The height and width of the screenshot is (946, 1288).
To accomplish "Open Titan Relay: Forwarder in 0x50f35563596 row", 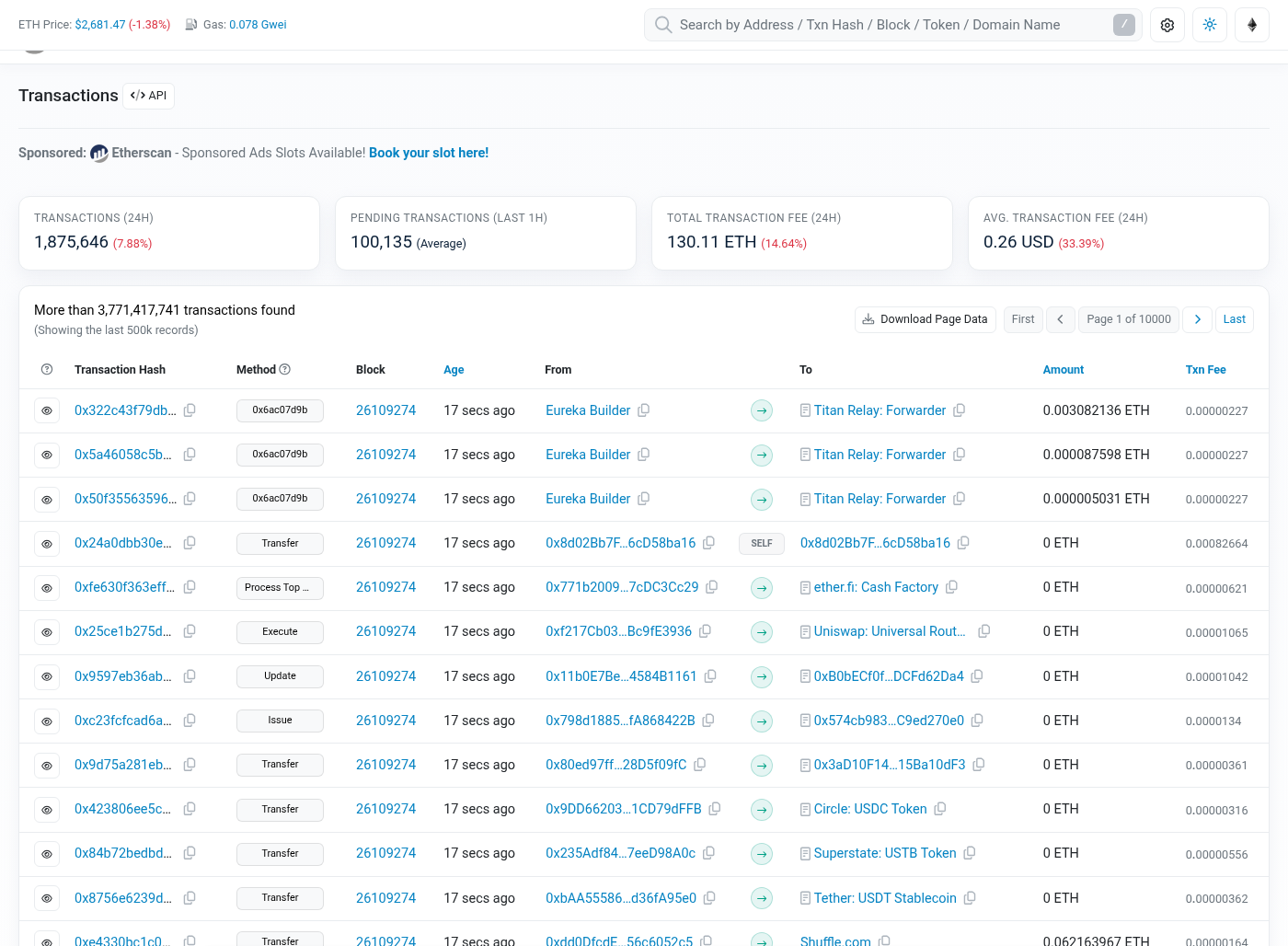I will tap(880, 499).
